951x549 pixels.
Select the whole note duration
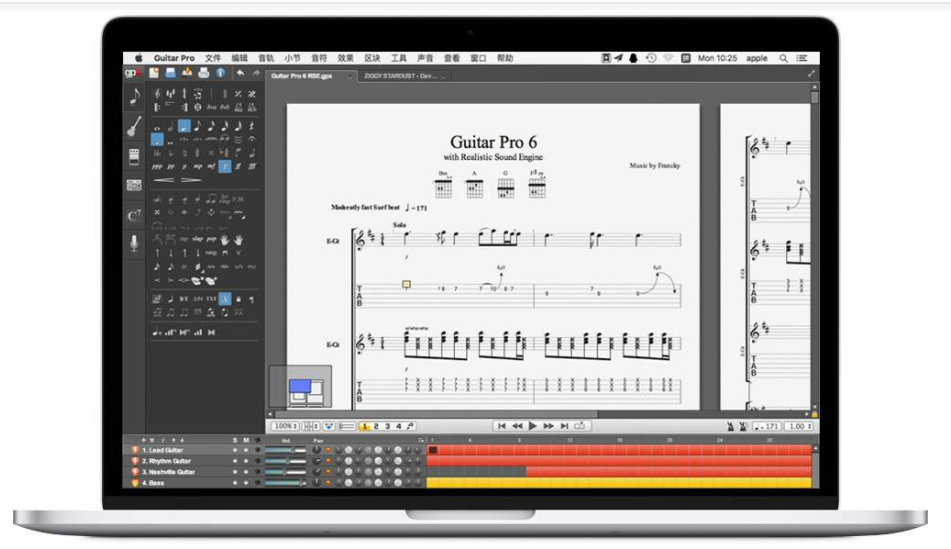(157, 127)
